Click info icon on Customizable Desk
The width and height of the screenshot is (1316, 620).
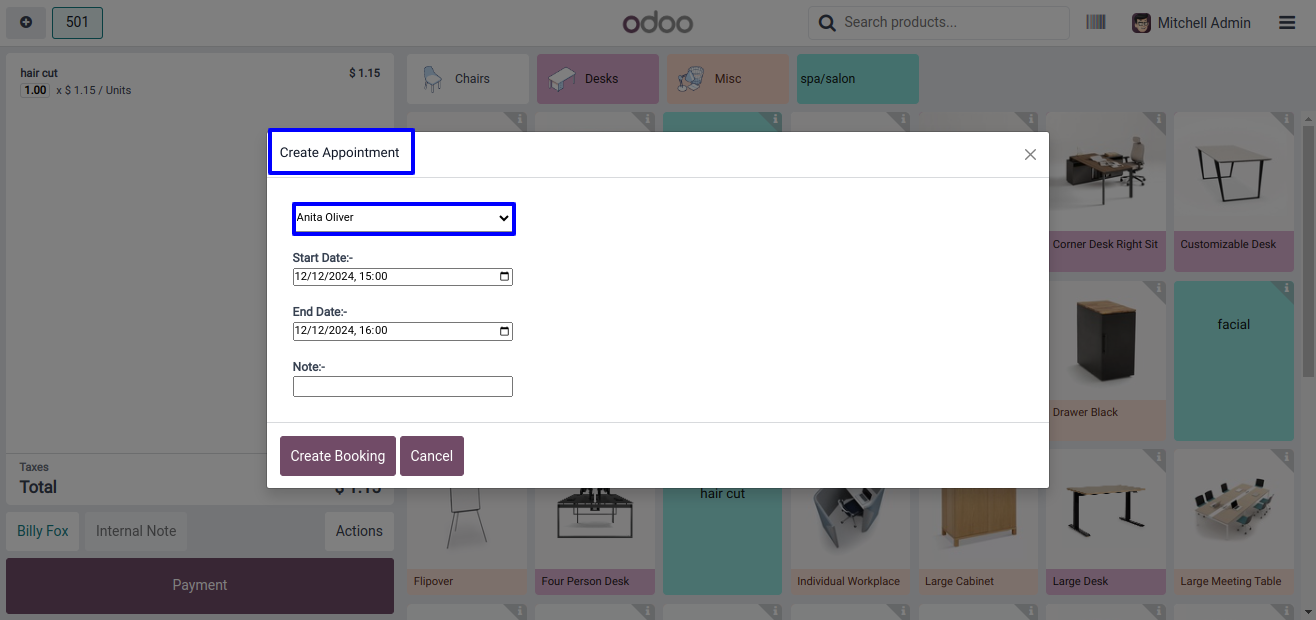point(1286,120)
